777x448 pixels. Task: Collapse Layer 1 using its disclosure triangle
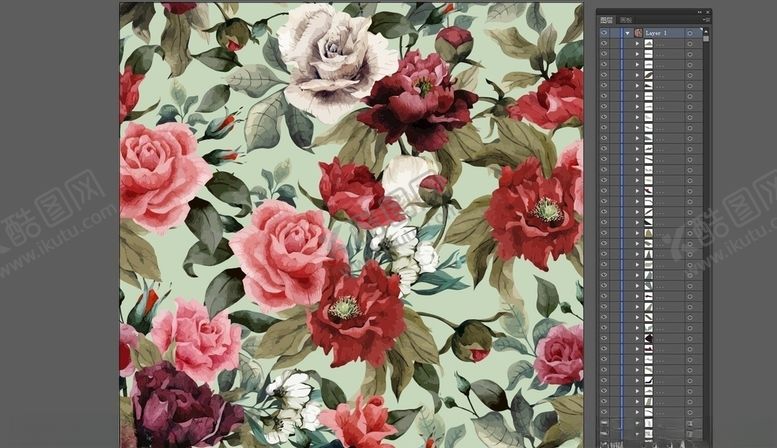pos(628,33)
